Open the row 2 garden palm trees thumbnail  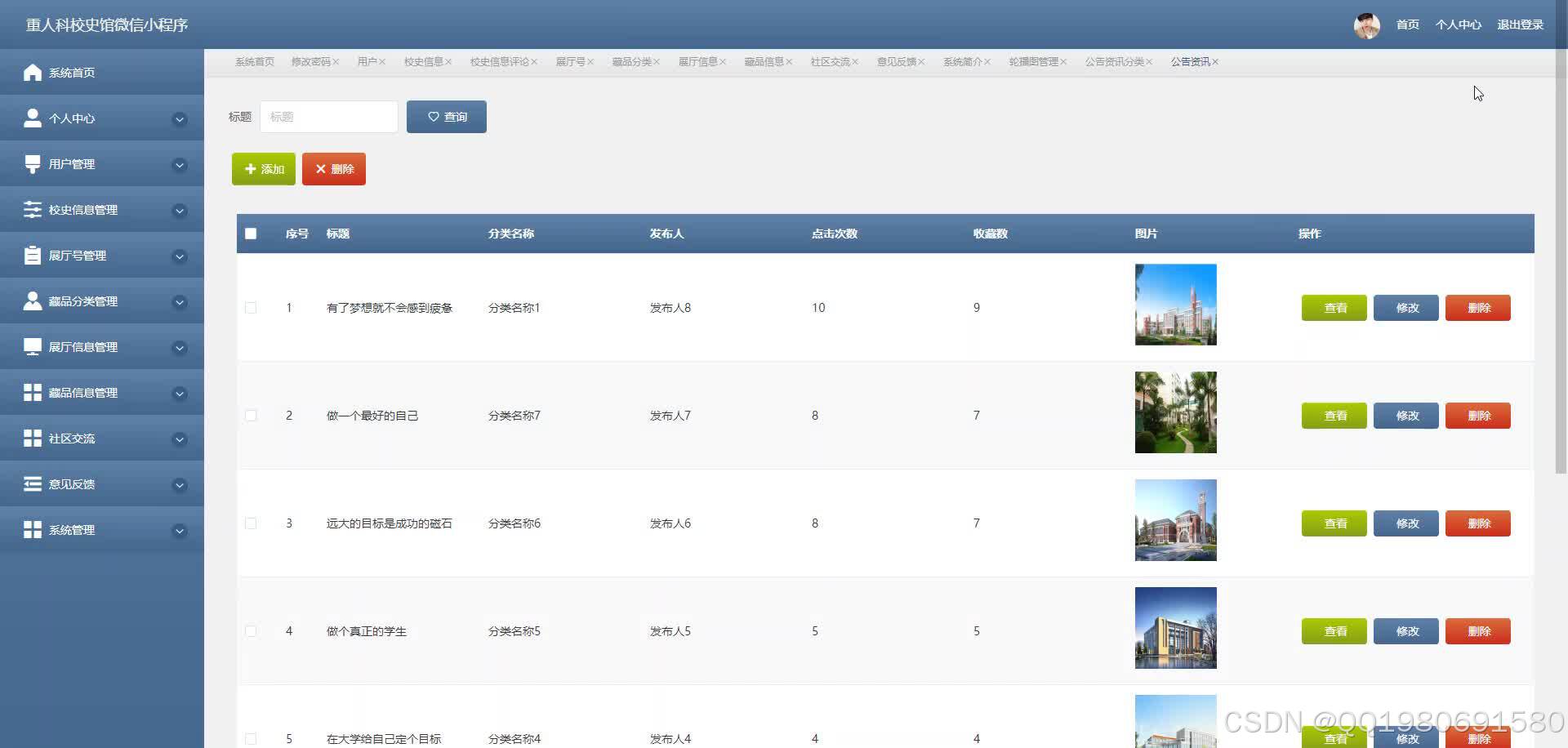[1176, 412]
